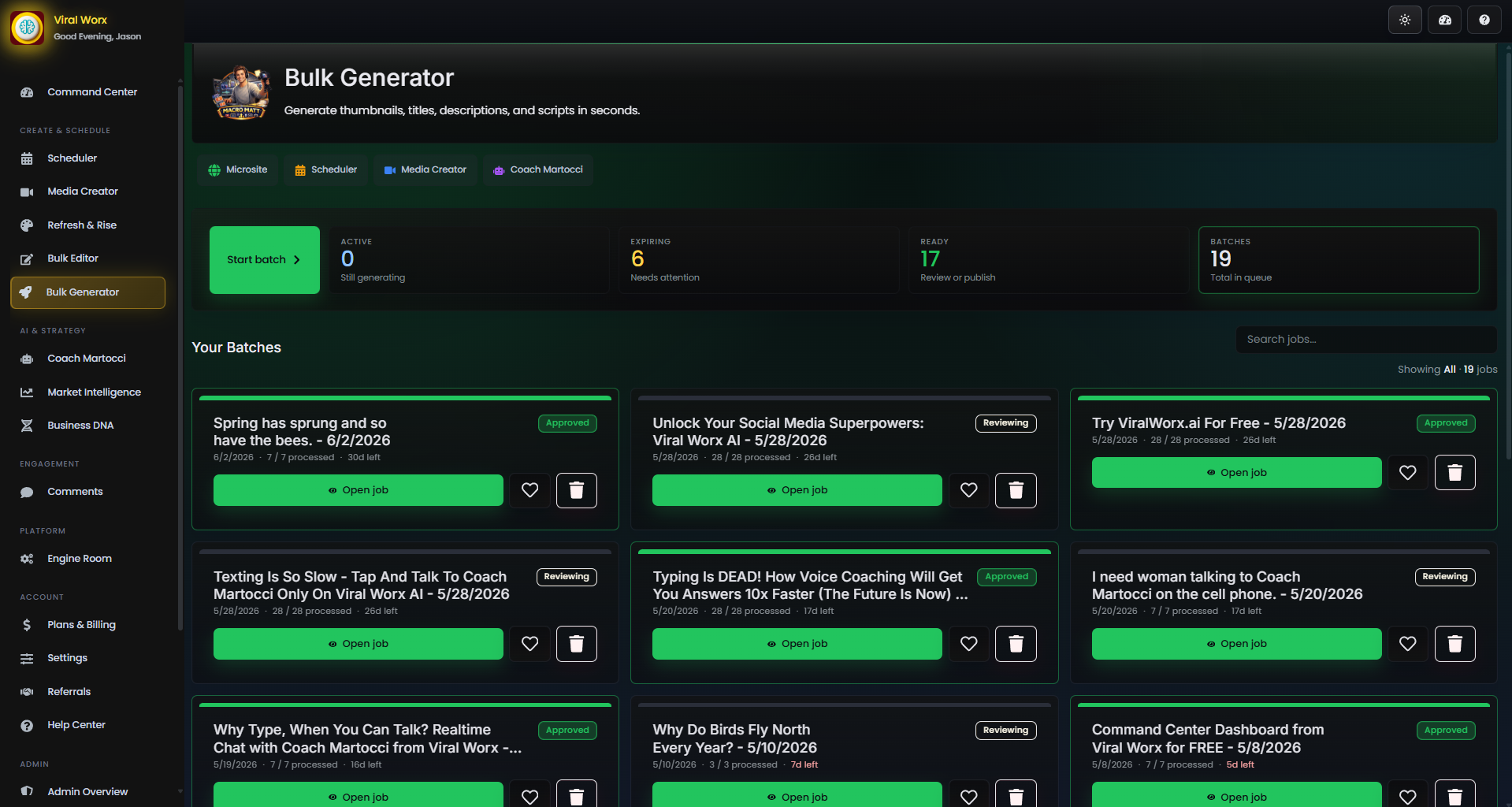This screenshot has width=1512, height=807.
Task: Click the Ready review or publish stat card
Action: pyautogui.click(x=1049, y=260)
